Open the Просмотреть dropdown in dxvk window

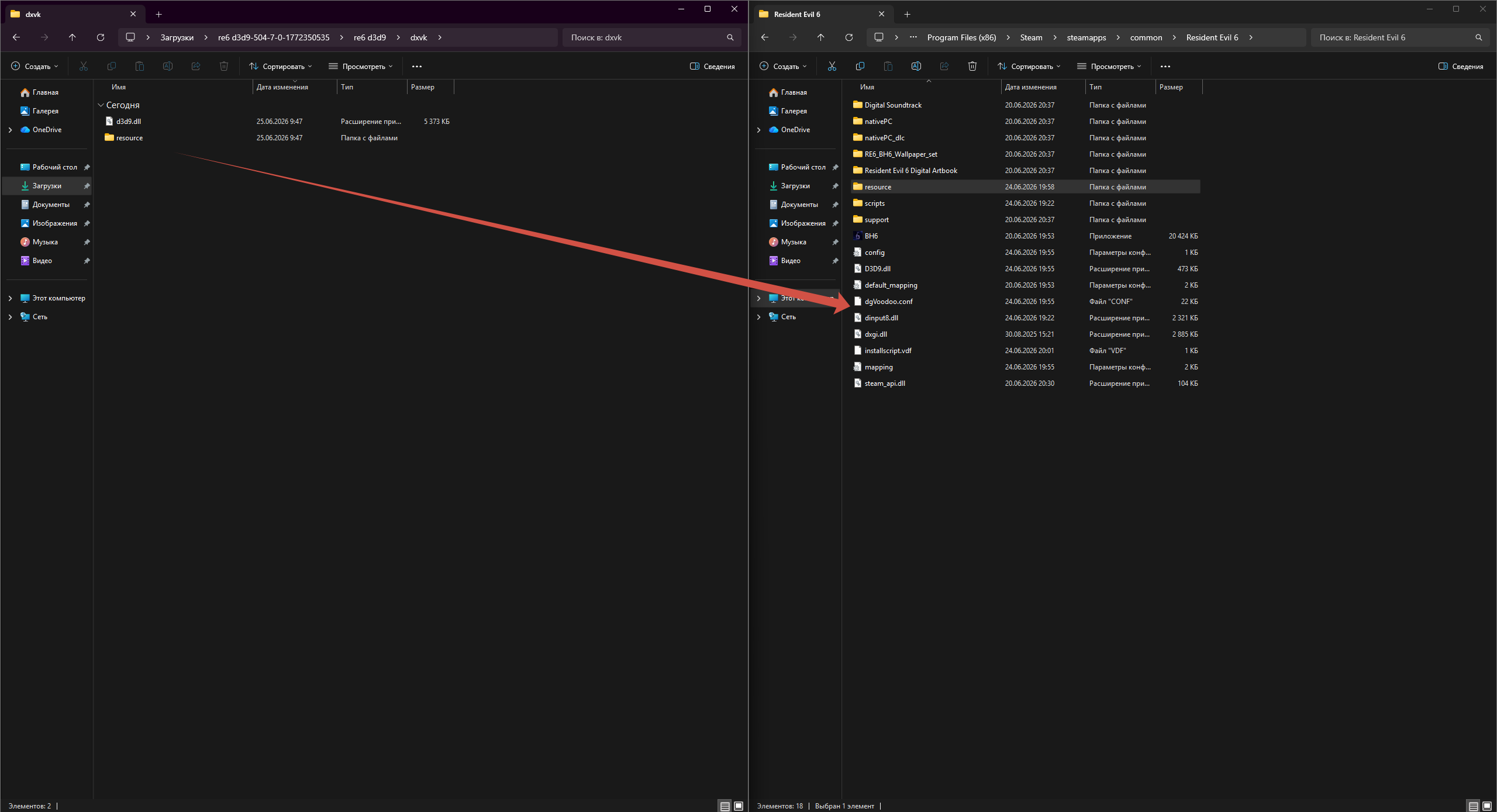[361, 67]
